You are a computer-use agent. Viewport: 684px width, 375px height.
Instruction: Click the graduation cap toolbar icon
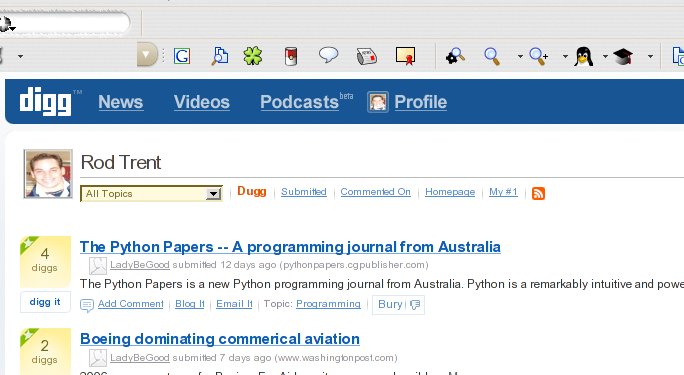[x=623, y=56]
